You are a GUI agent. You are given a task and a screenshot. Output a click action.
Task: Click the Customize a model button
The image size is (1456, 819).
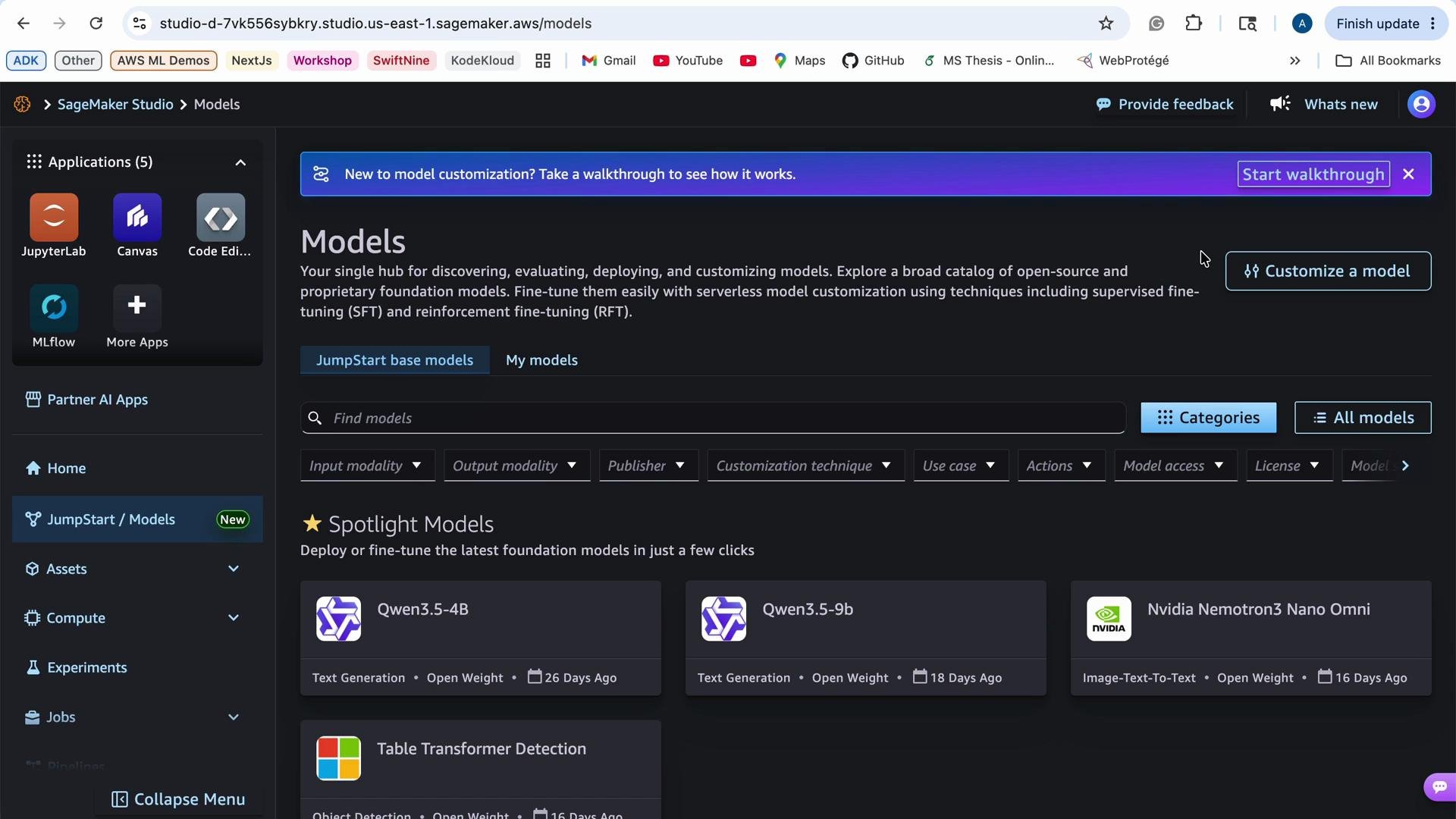pyautogui.click(x=1328, y=271)
